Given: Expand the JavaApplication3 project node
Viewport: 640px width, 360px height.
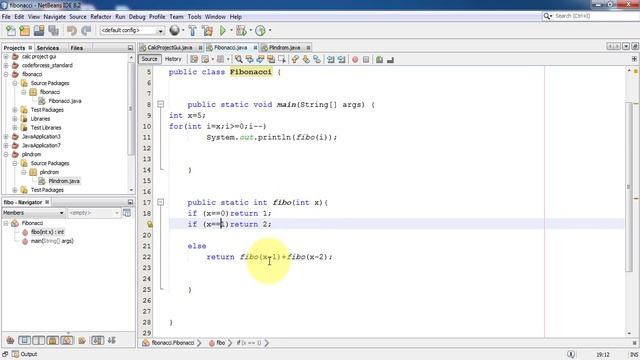Looking at the screenshot, I should 6,137.
